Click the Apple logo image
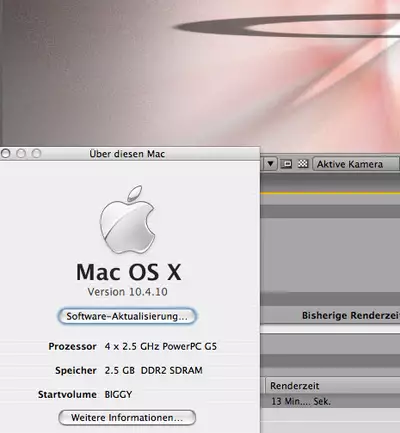The image size is (400, 433). tap(128, 220)
